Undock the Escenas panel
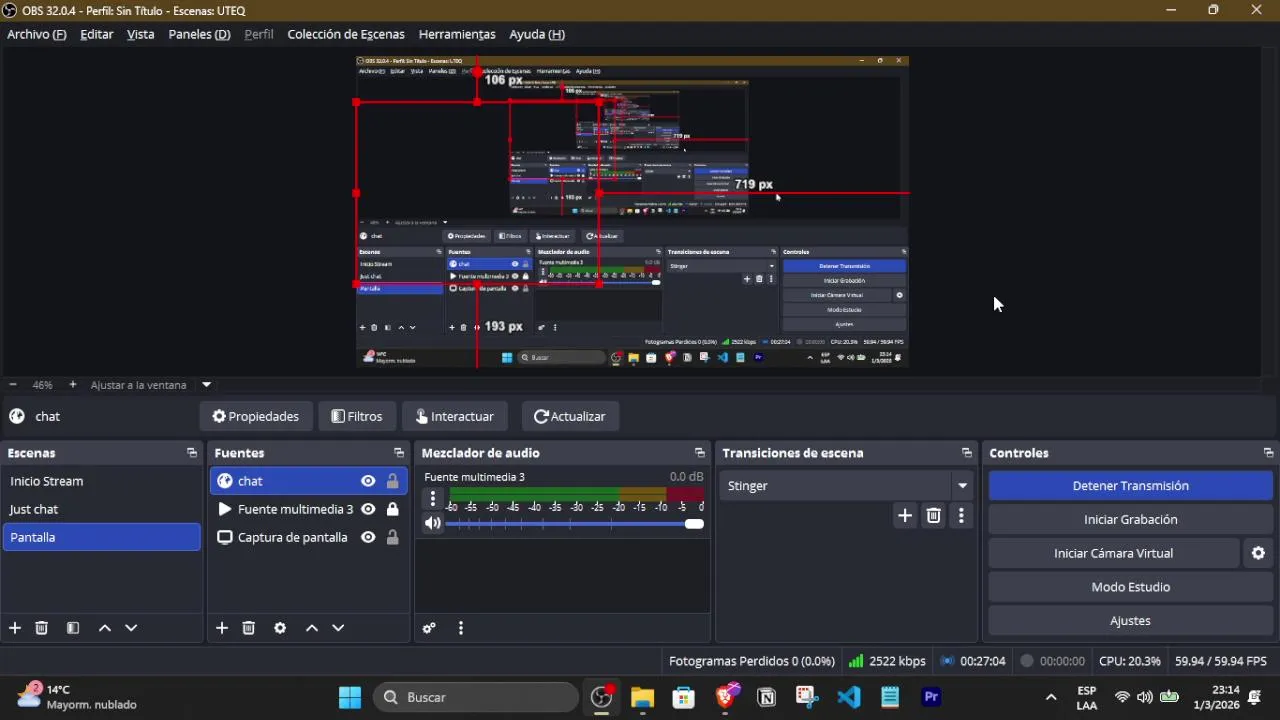 [192, 453]
